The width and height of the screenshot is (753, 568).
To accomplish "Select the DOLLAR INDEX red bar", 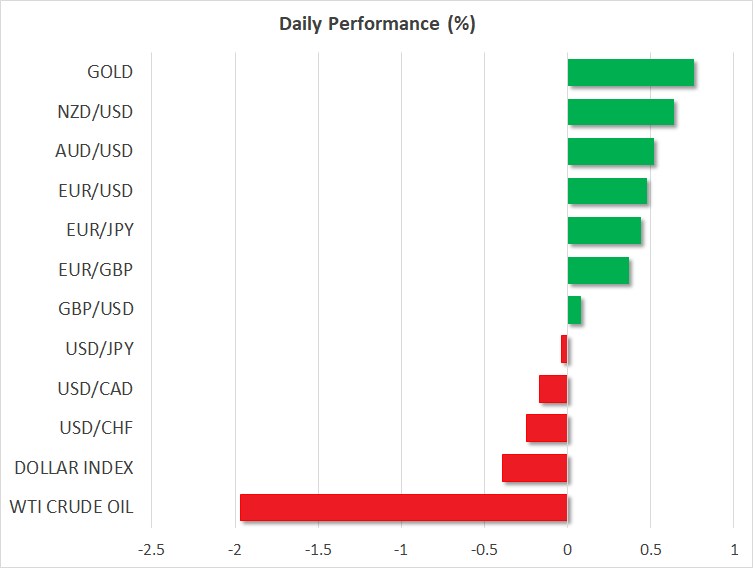I will pos(534,468).
